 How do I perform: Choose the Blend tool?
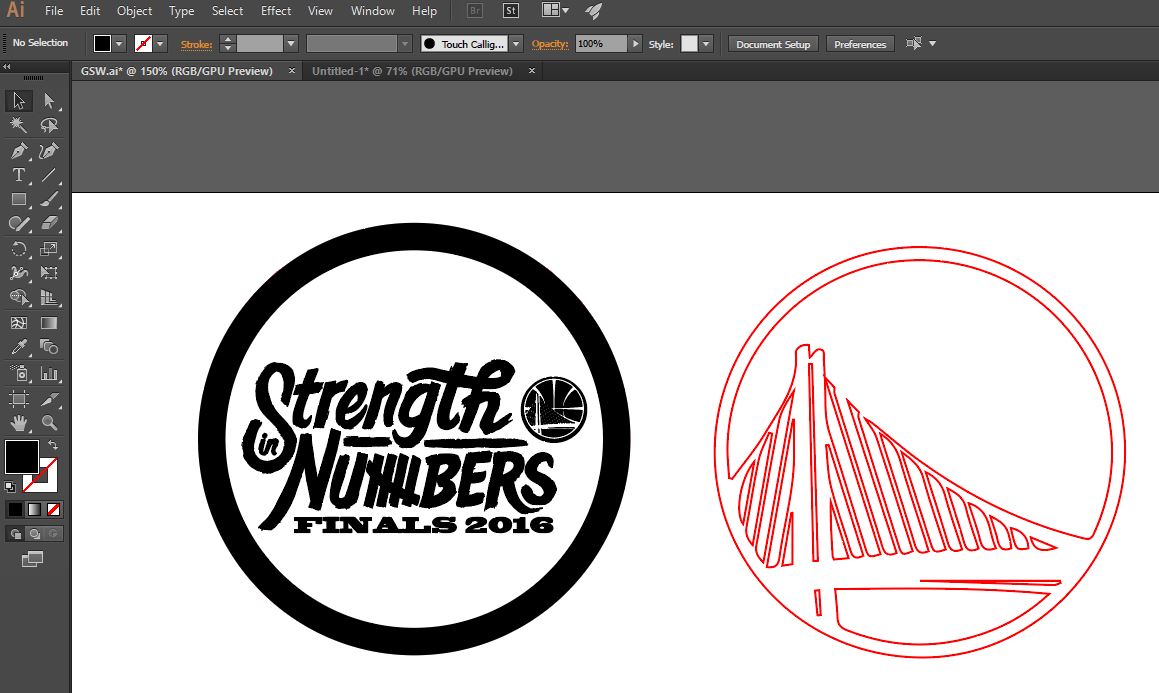(49, 346)
